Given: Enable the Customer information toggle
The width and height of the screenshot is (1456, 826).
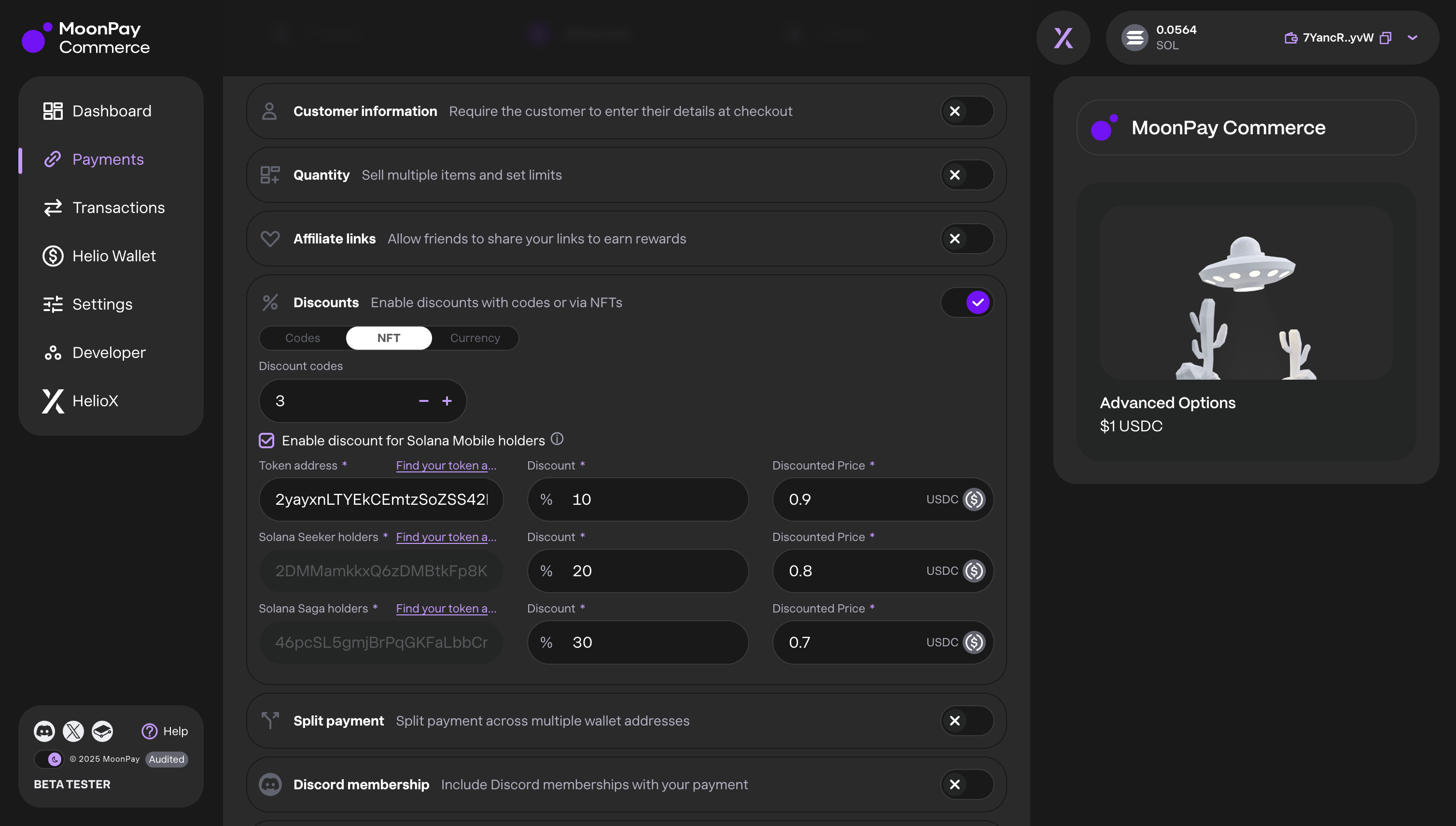Looking at the screenshot, I should click(x=967, y=111).
